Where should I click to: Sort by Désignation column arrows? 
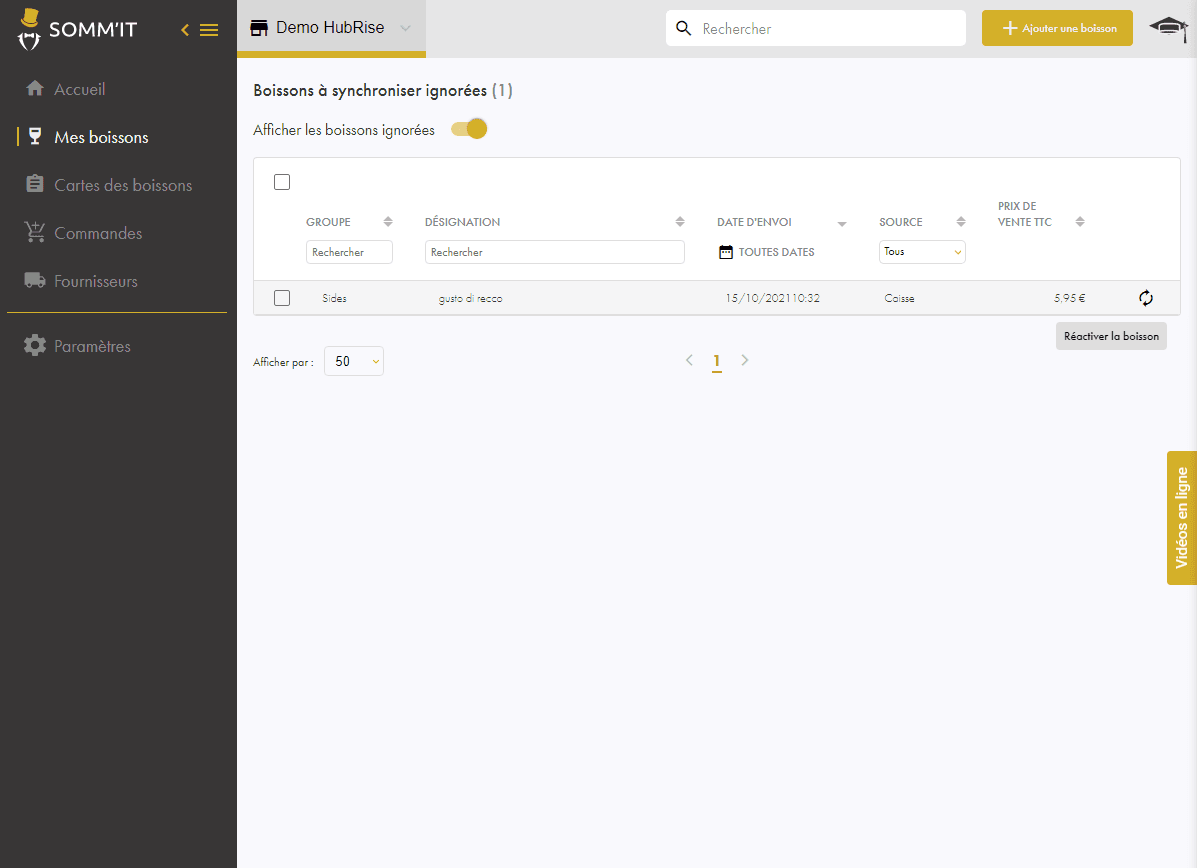[x=680, y=222]
